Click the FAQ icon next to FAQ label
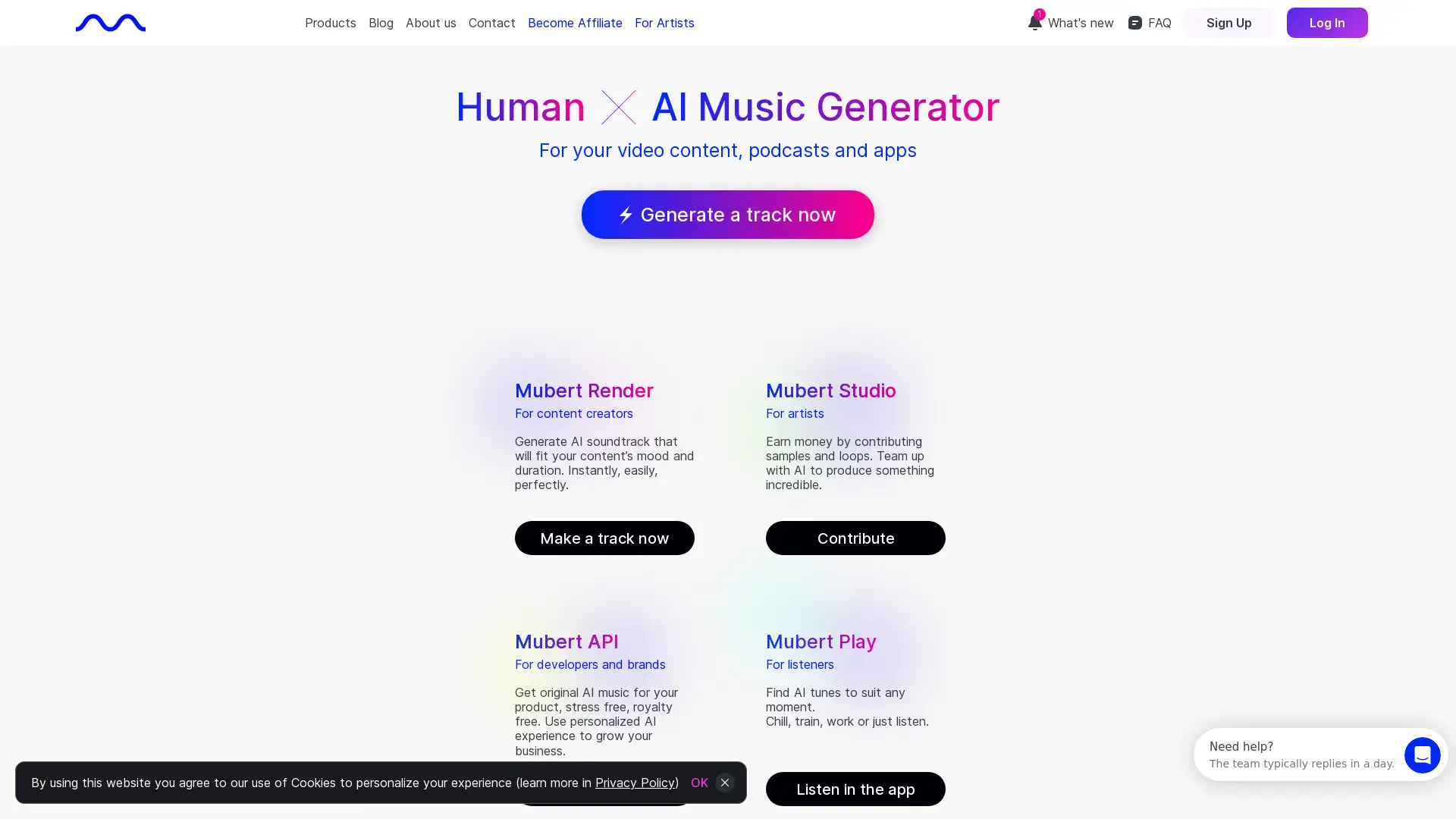Viewport: 1456px width, 819px height. coord(1135,22)
